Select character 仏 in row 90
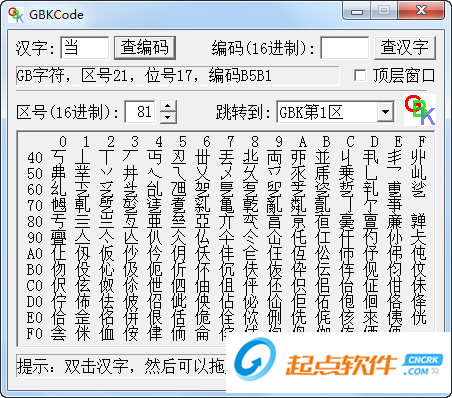The image size is (452, 398). pyautogui.click(x=203, y=237)
